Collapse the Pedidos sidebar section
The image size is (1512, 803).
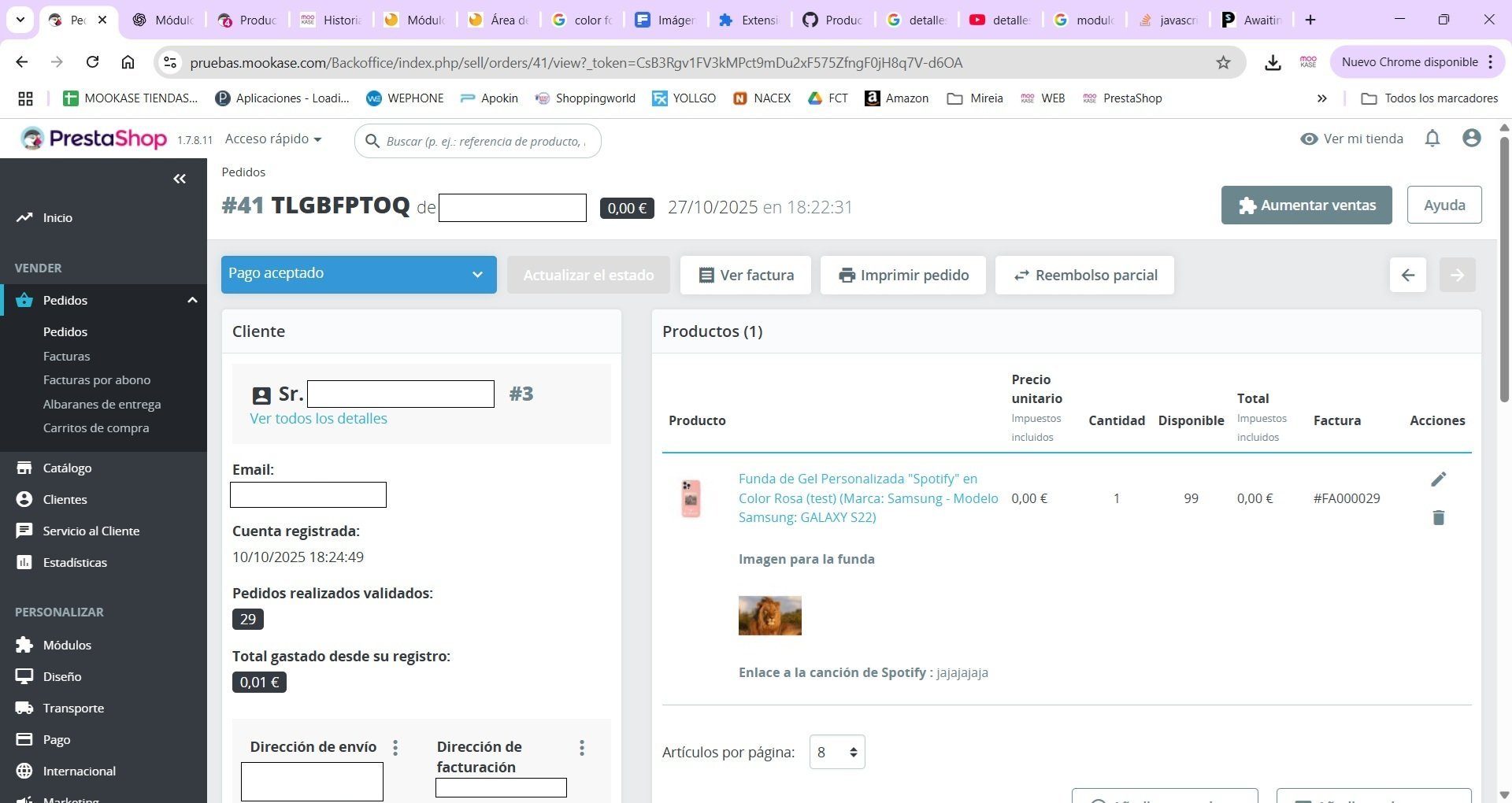tap(192, 300)
